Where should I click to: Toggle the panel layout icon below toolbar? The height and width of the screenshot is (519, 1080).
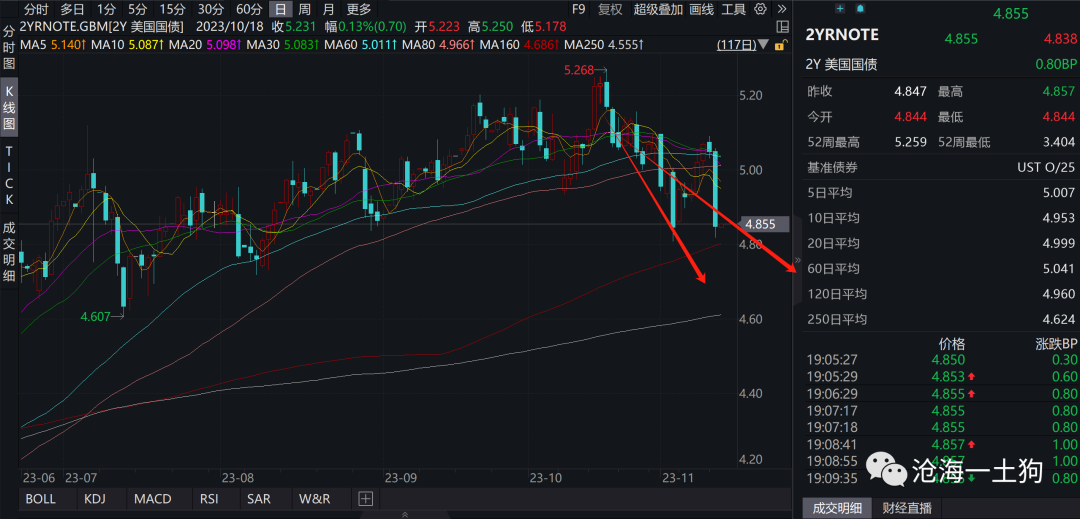(782, 27)
